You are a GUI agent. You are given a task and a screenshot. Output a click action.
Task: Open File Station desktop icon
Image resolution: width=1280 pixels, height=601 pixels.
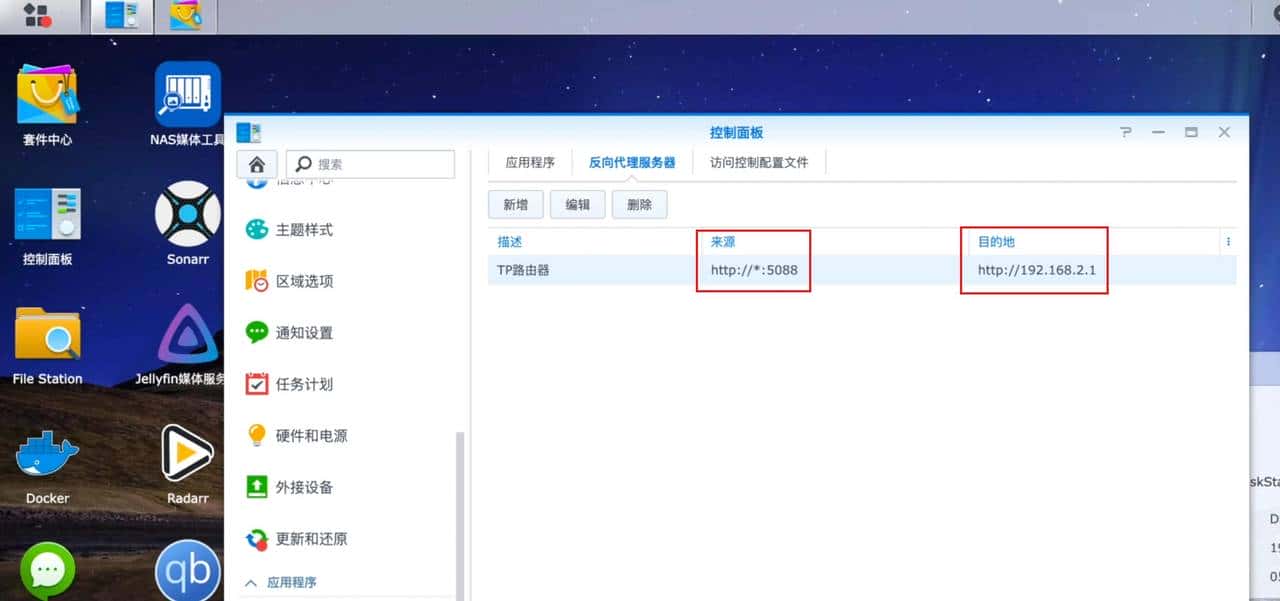tap(47, 345)
